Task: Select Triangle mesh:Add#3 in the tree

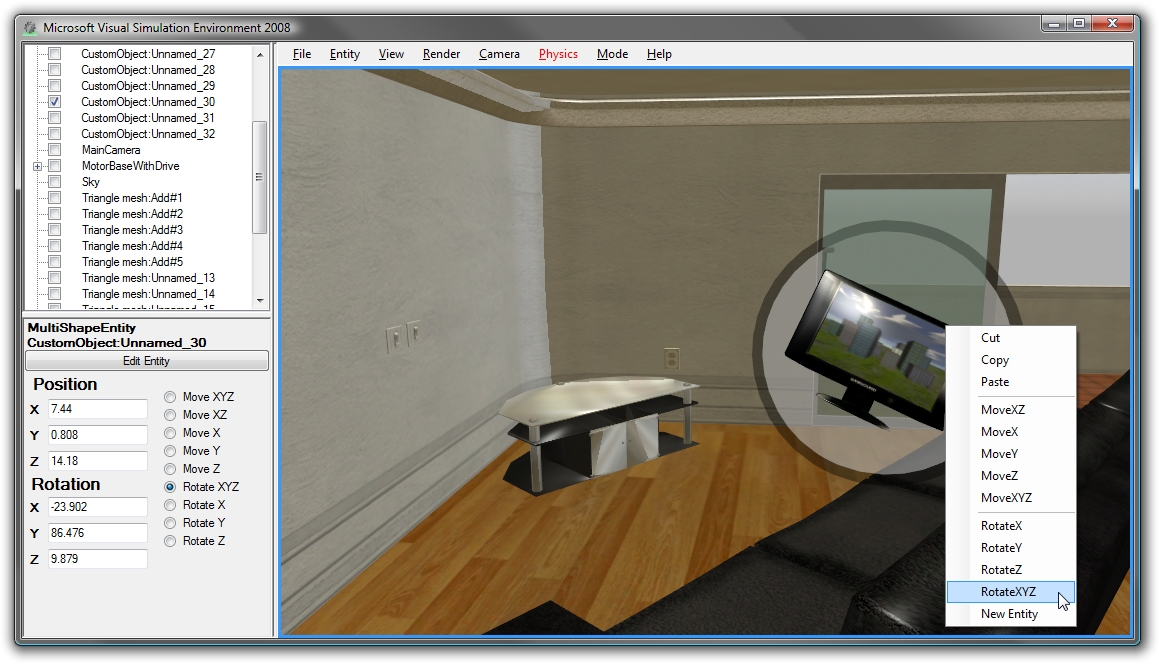Action: [x=132, y=229]
